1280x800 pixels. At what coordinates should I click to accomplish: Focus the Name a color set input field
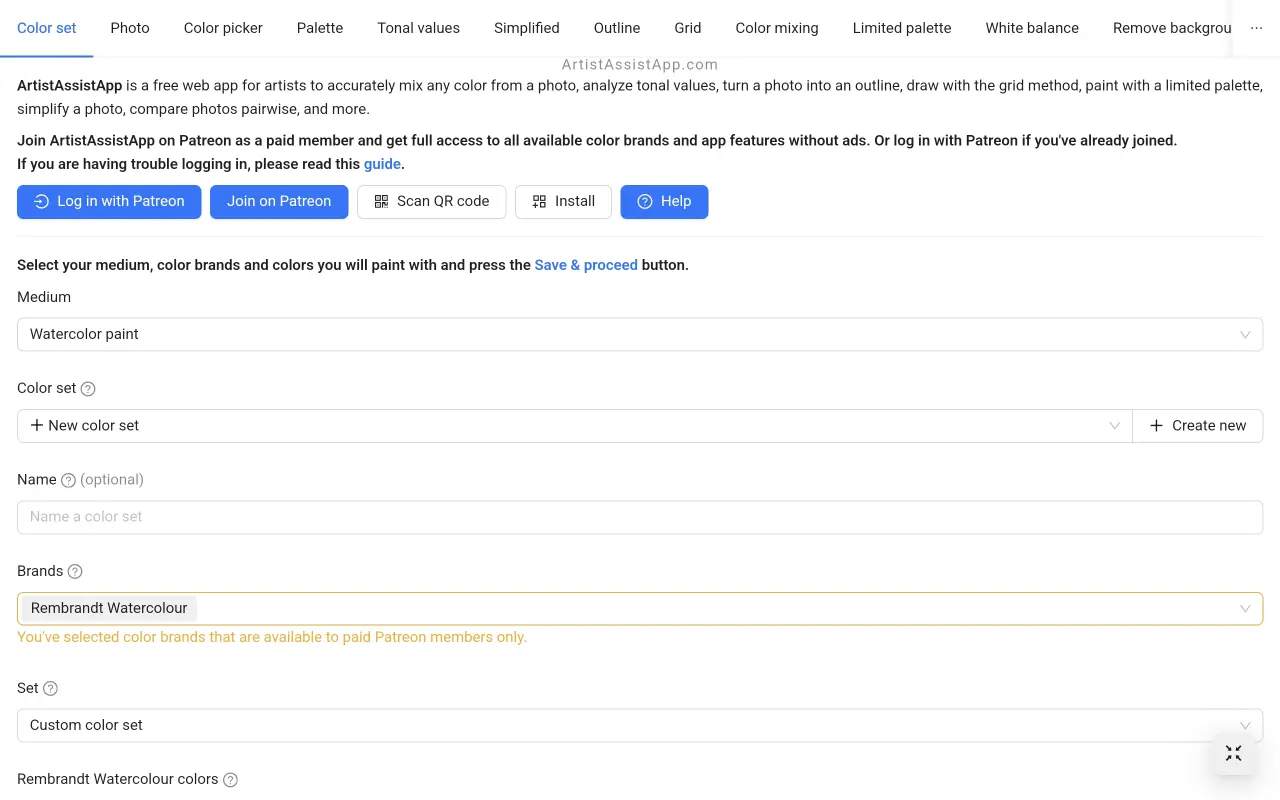(x=640, y=517)
